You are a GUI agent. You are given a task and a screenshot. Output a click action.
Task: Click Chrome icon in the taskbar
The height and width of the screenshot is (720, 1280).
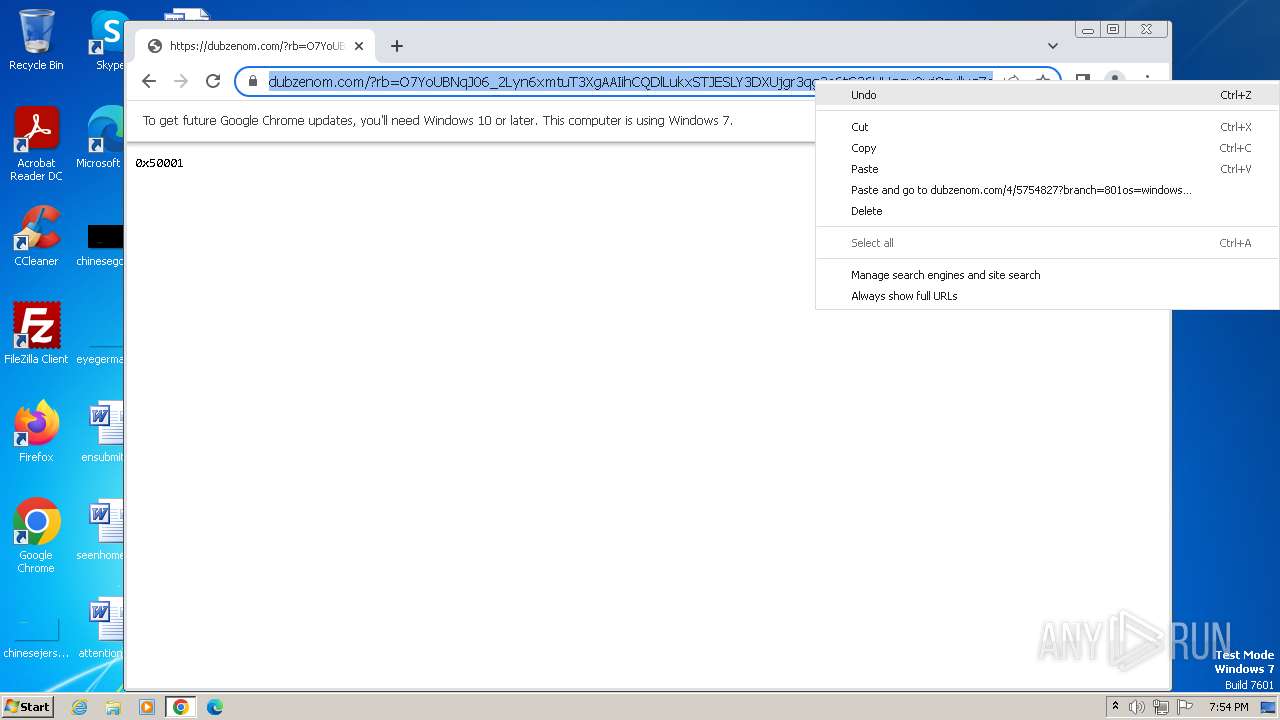tap(181, 707)
